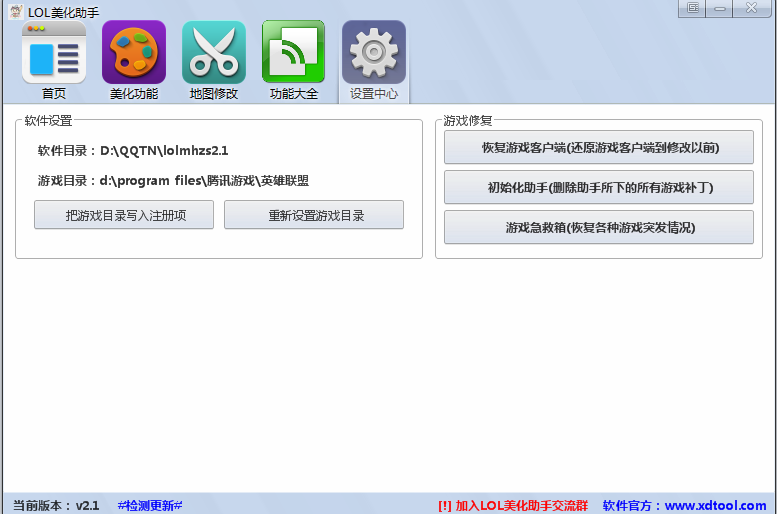Click 重新设置游戏目录 button
The image size is (777, 514).
point(314,215)
